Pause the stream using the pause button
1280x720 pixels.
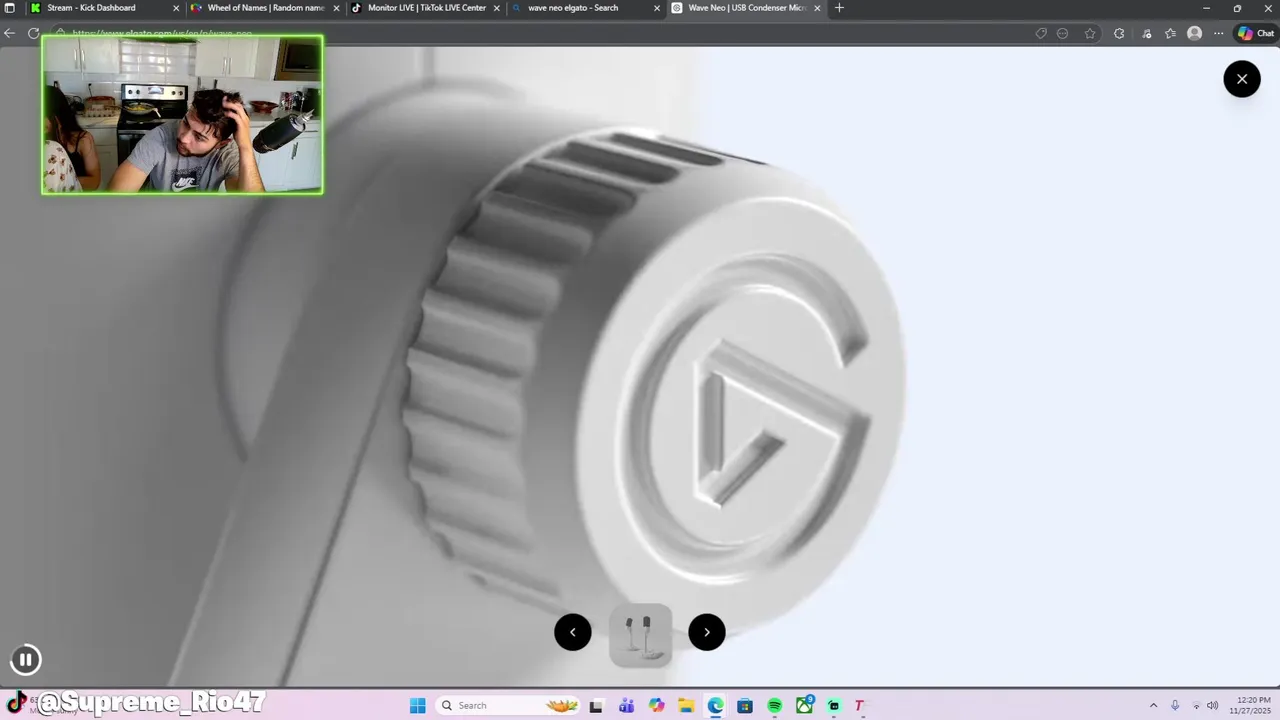pos(25,659)
